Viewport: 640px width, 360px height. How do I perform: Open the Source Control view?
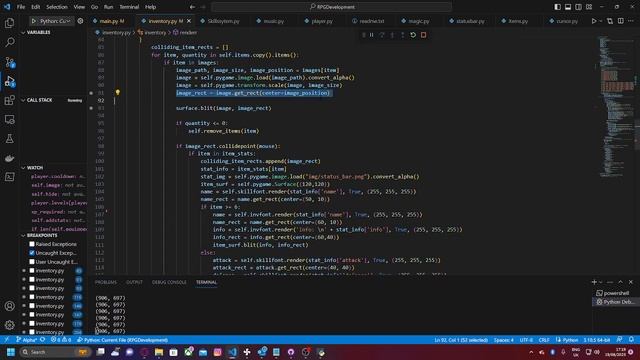coord(9,62)
